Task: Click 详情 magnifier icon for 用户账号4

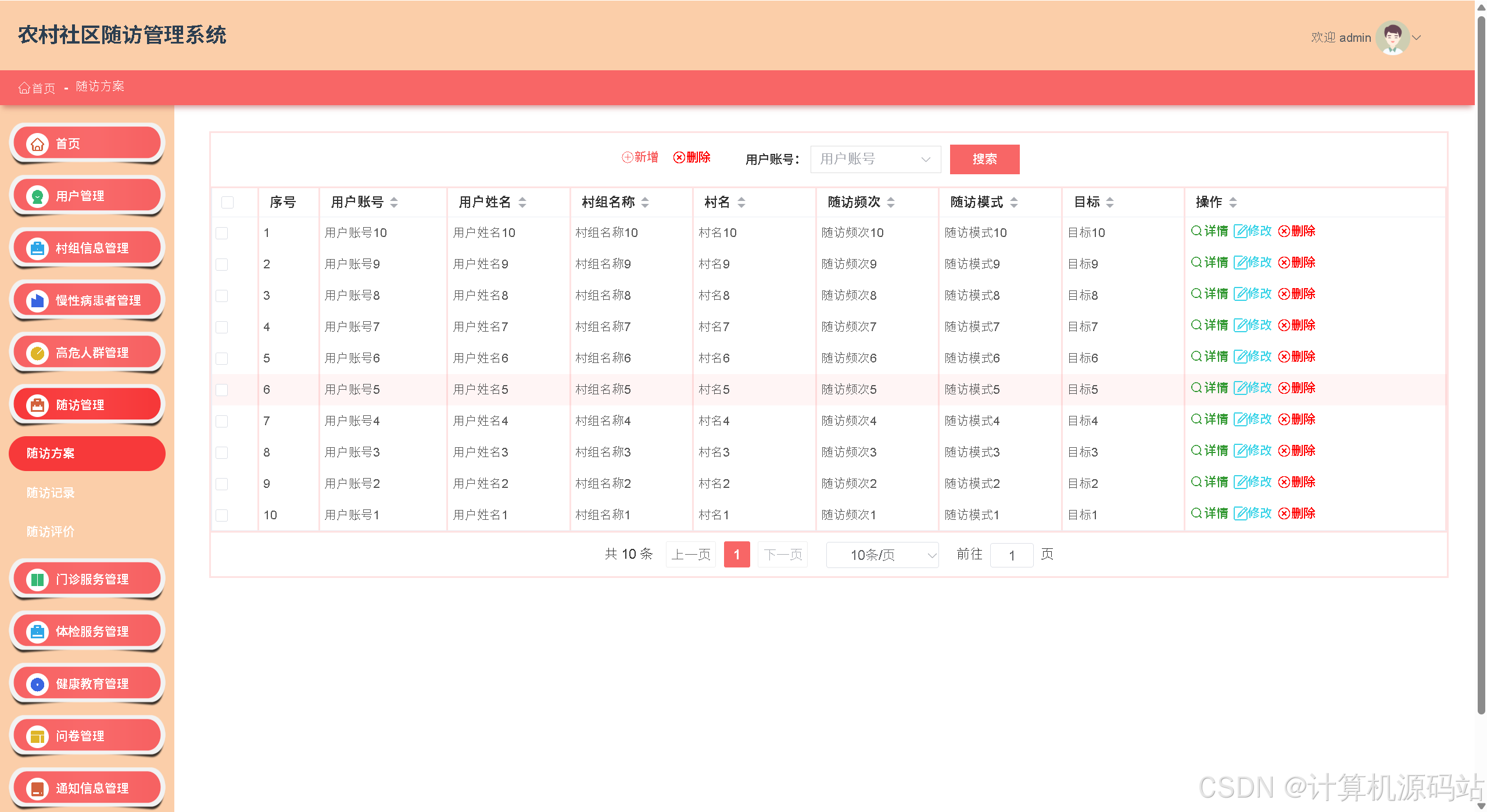Action: point(1196,419)
